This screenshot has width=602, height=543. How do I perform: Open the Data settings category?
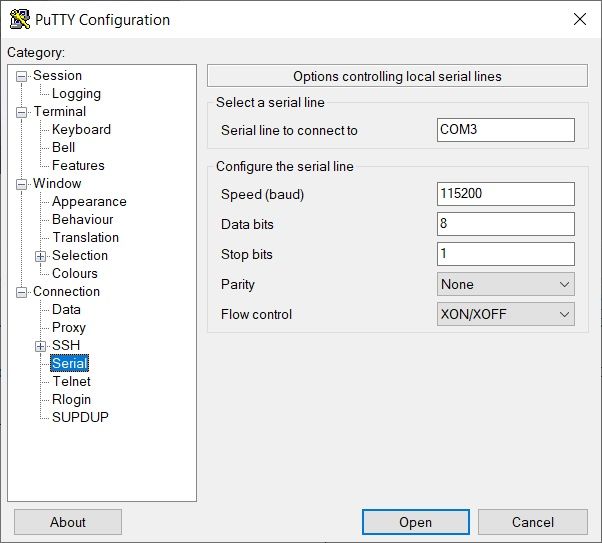[x=66, y=310]
